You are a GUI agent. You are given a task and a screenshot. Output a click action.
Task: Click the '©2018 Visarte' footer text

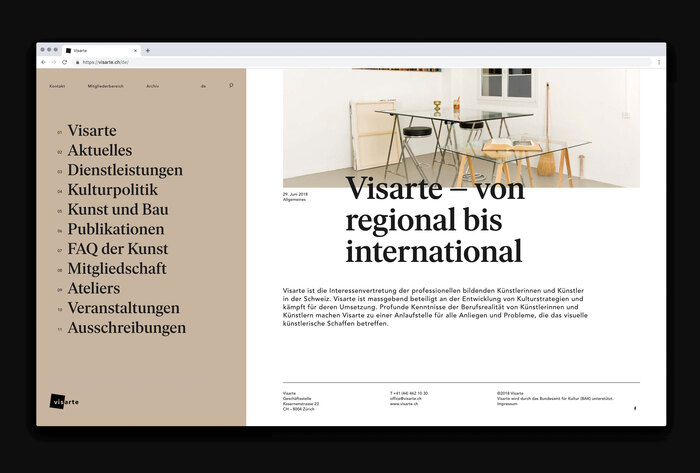pos(510,394)
